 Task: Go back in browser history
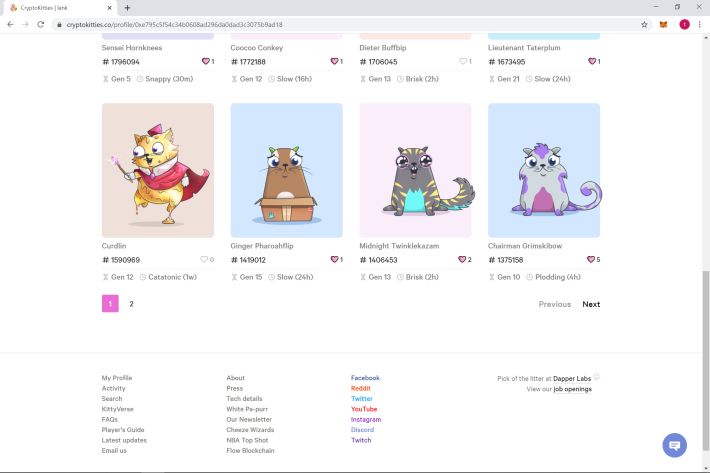click(10, 24)
